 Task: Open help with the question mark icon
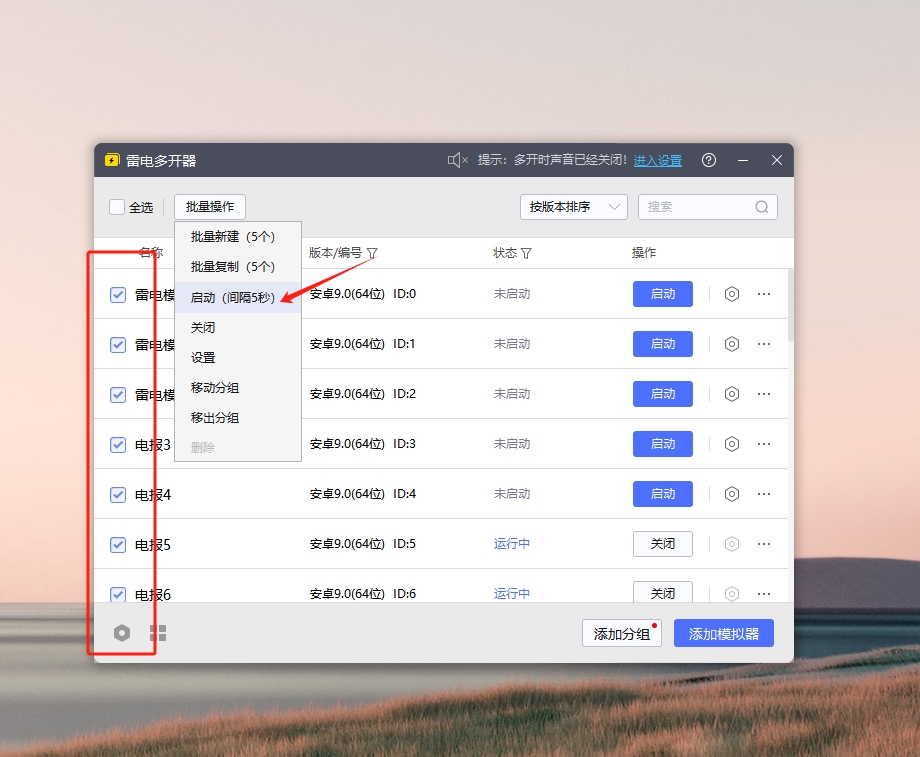pyautogui.click(x=709, y=160)
